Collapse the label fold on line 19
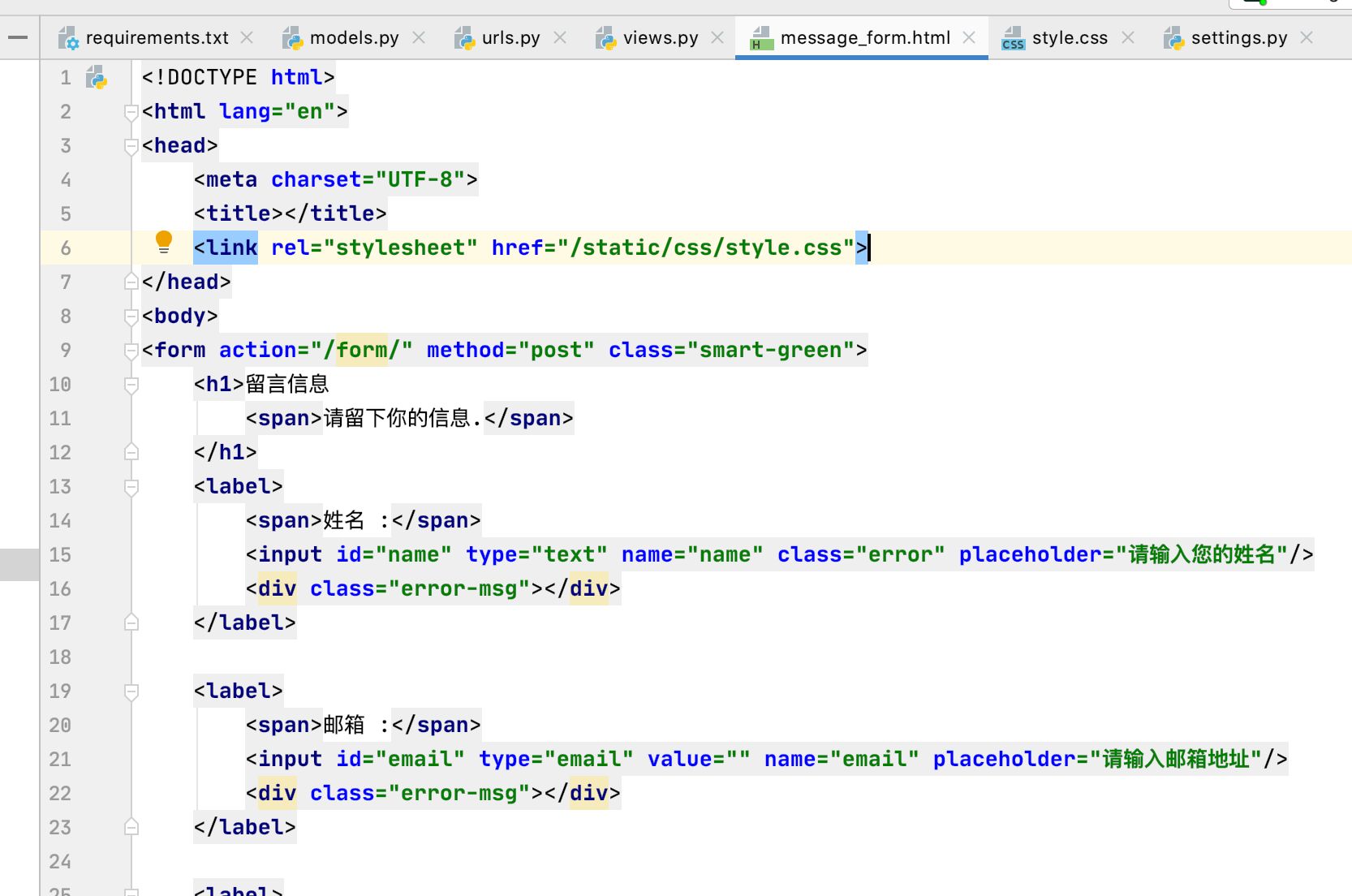Image resolution: width=1352 pixels, height=896 pixels. 131,691
